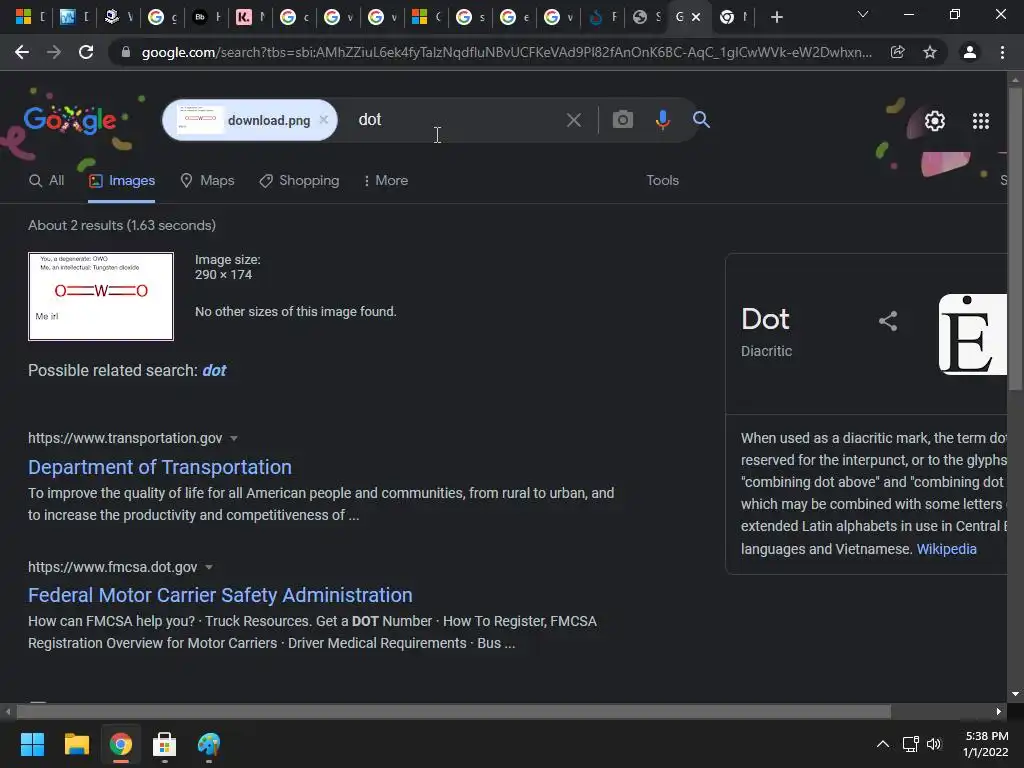
Task: Select the Images tab
Action: pyautogui.click(x=122, y=181)
